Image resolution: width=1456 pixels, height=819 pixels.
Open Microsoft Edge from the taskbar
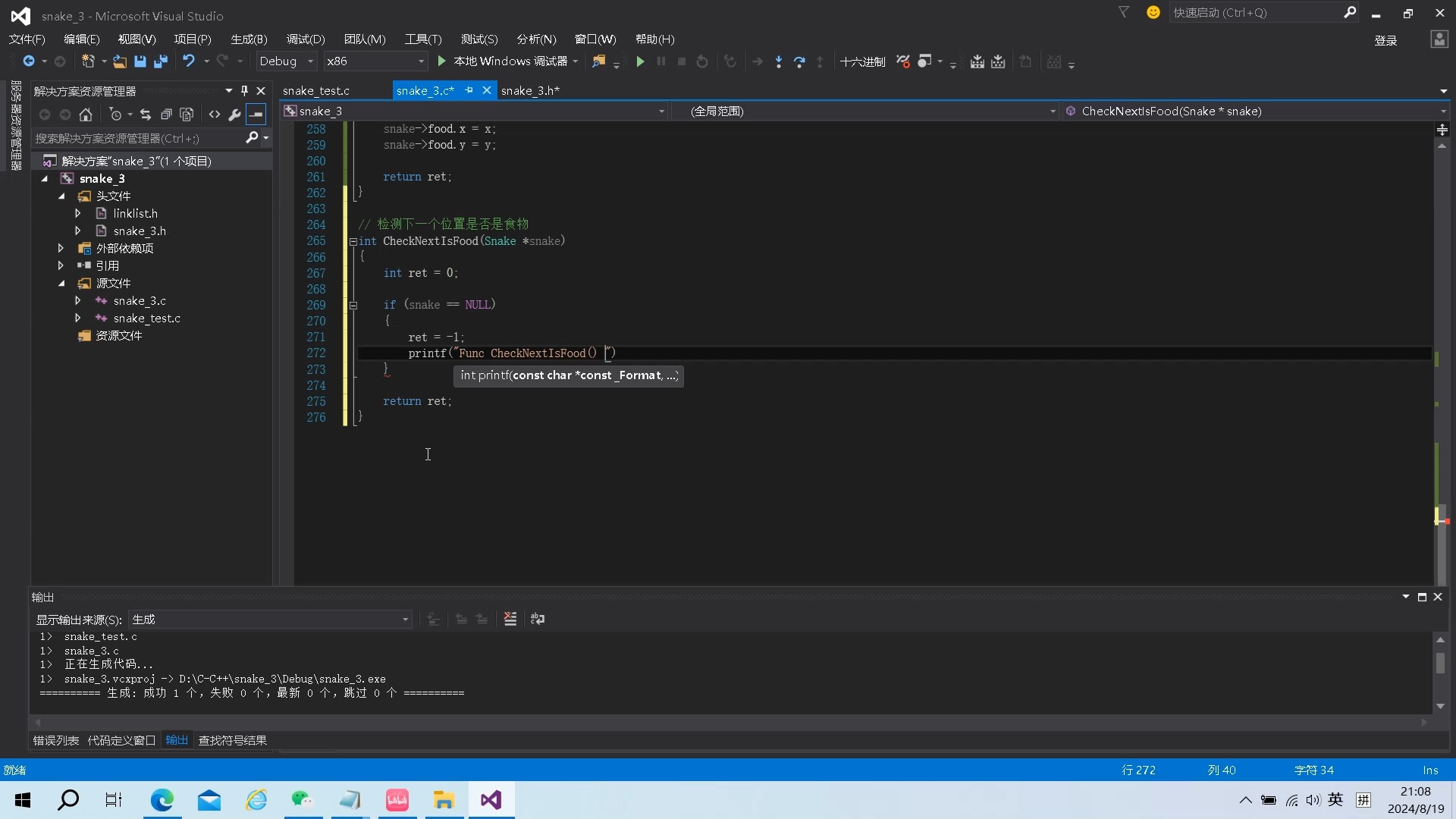coord(162,800)
